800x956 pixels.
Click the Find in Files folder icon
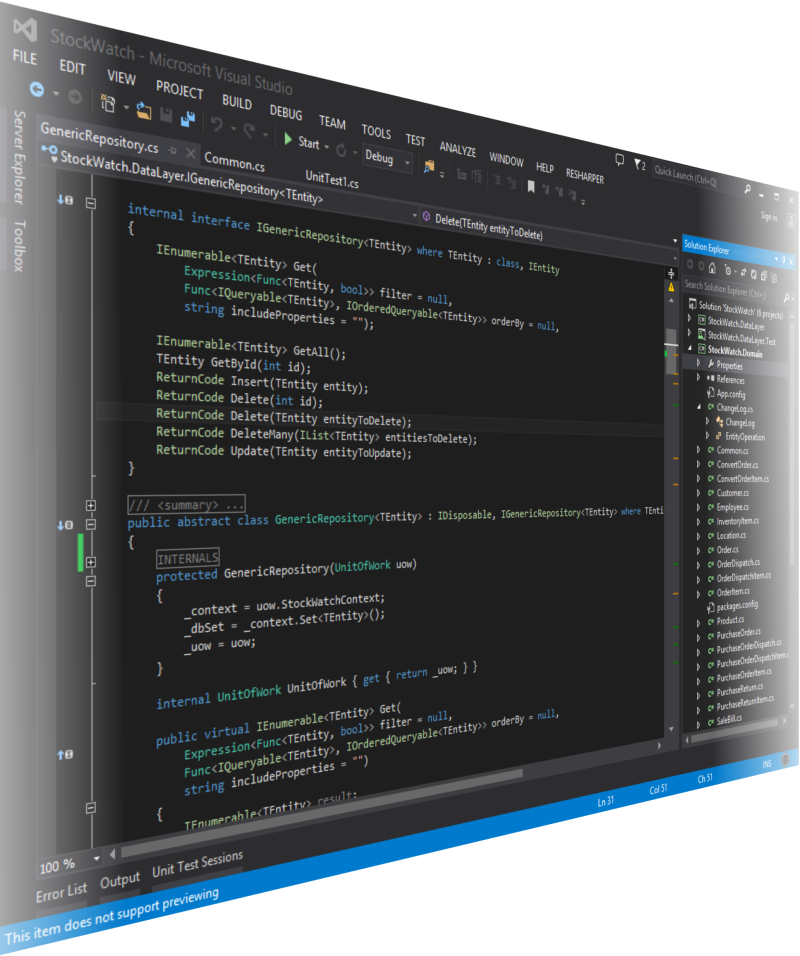tap(429, 166)
